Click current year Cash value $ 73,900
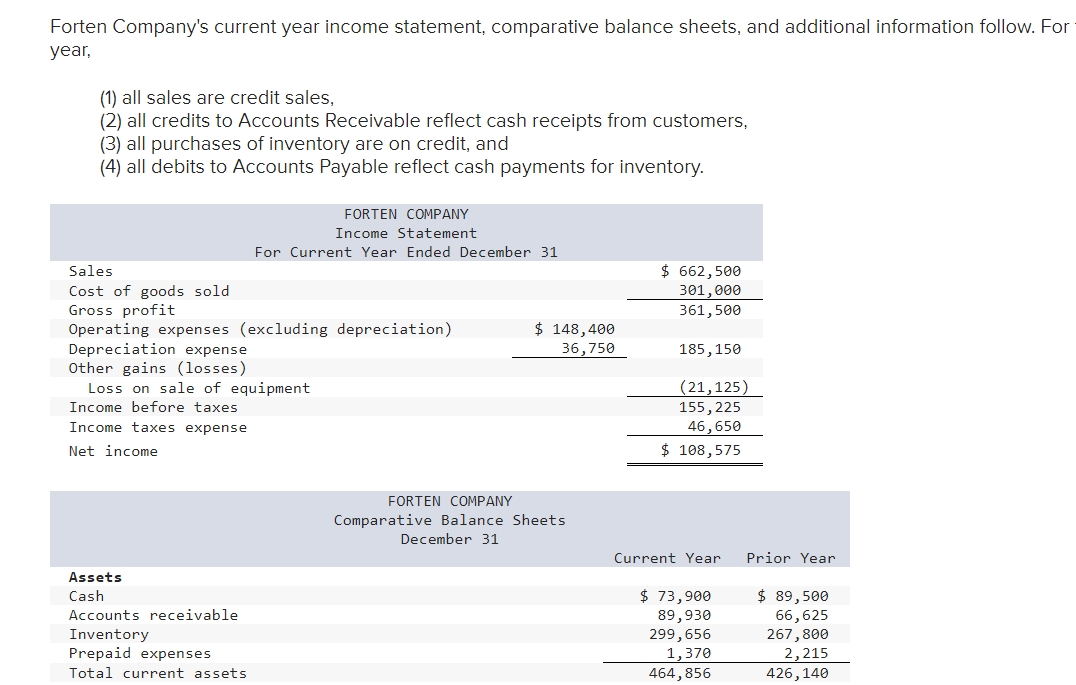The image size is (1076, 685). pos(675,596)
